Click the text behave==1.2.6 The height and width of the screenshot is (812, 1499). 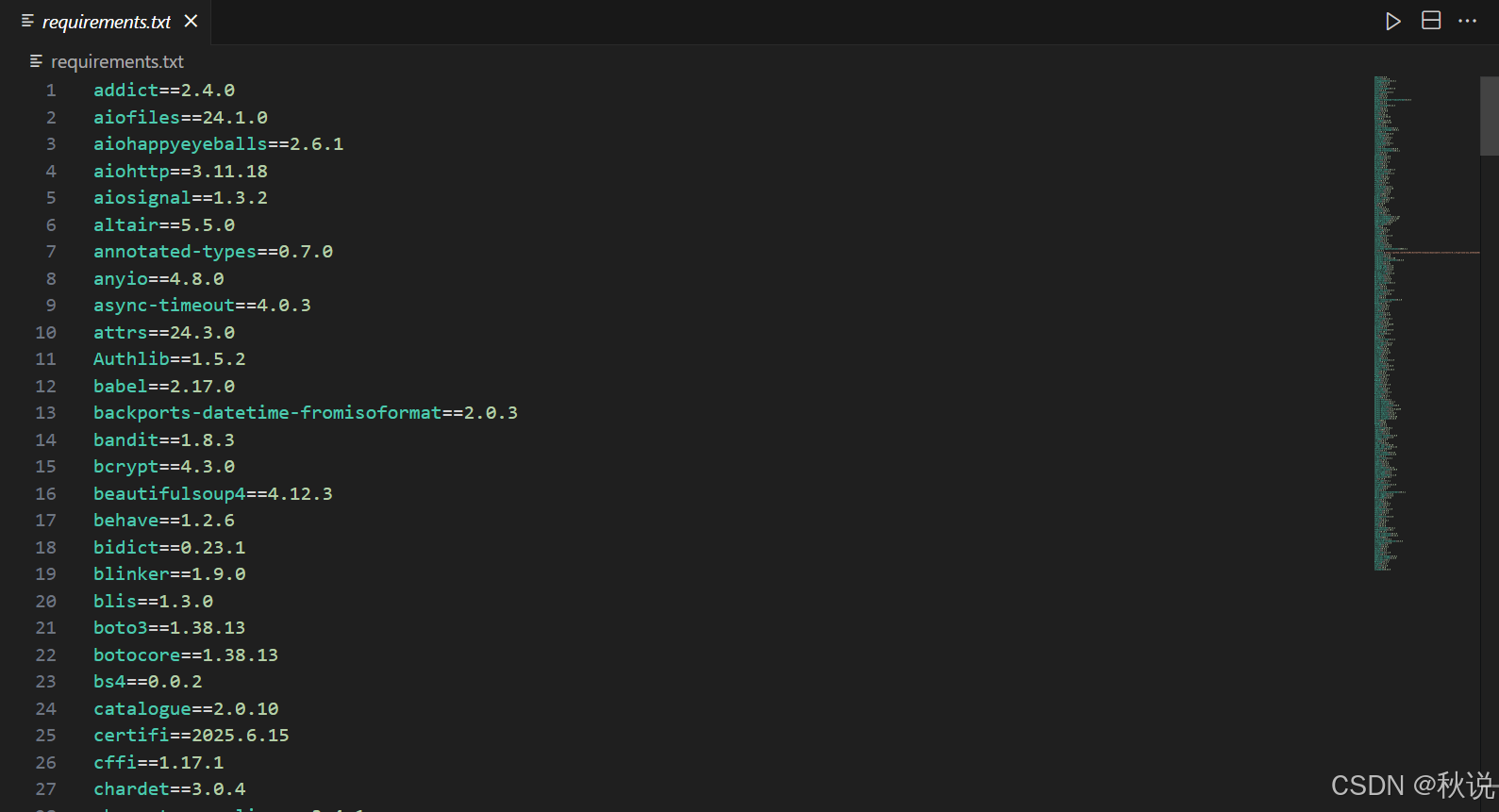pos(164,521)
